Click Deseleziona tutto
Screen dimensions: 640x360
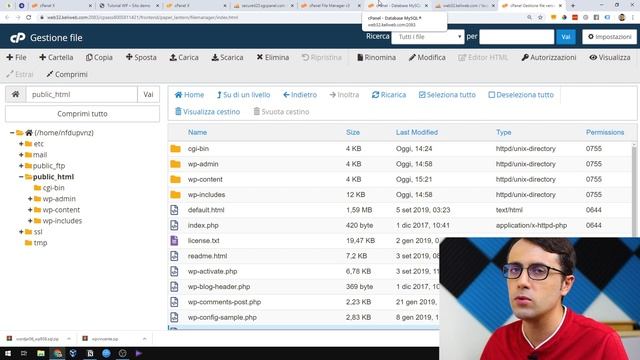coord(521,95)
